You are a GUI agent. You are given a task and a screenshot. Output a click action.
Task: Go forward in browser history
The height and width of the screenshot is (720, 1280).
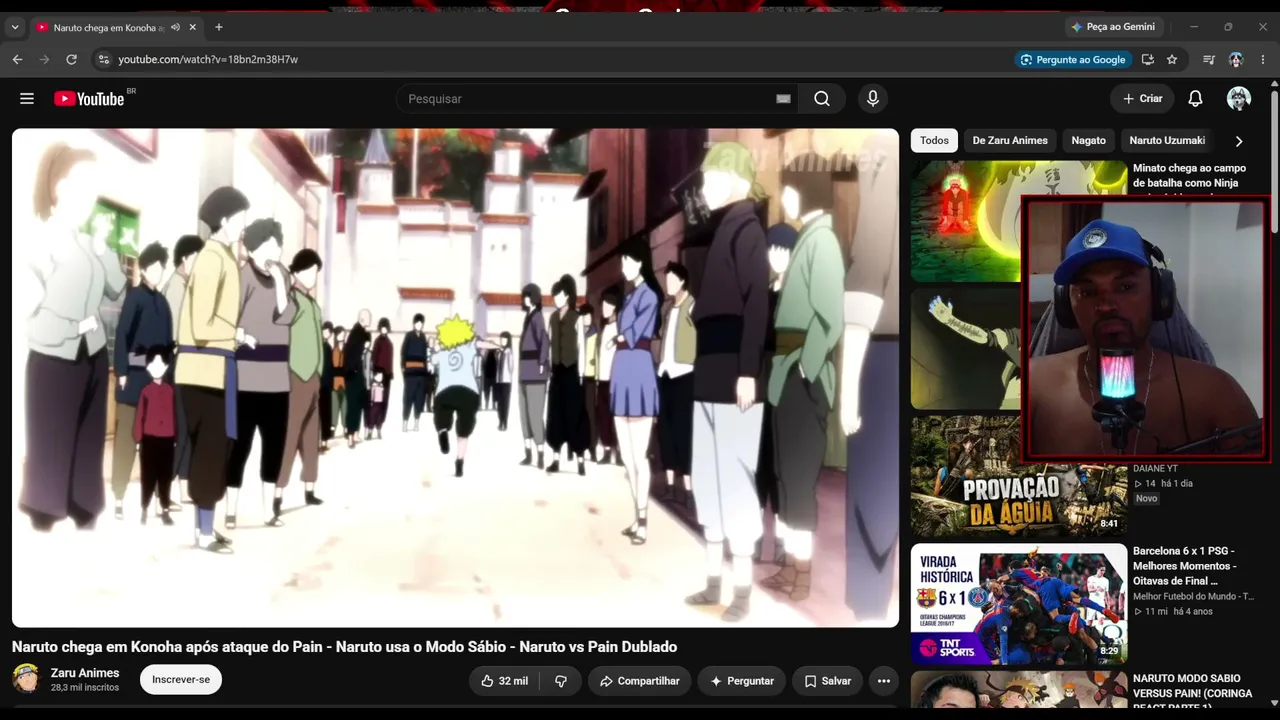pos(44,60)
